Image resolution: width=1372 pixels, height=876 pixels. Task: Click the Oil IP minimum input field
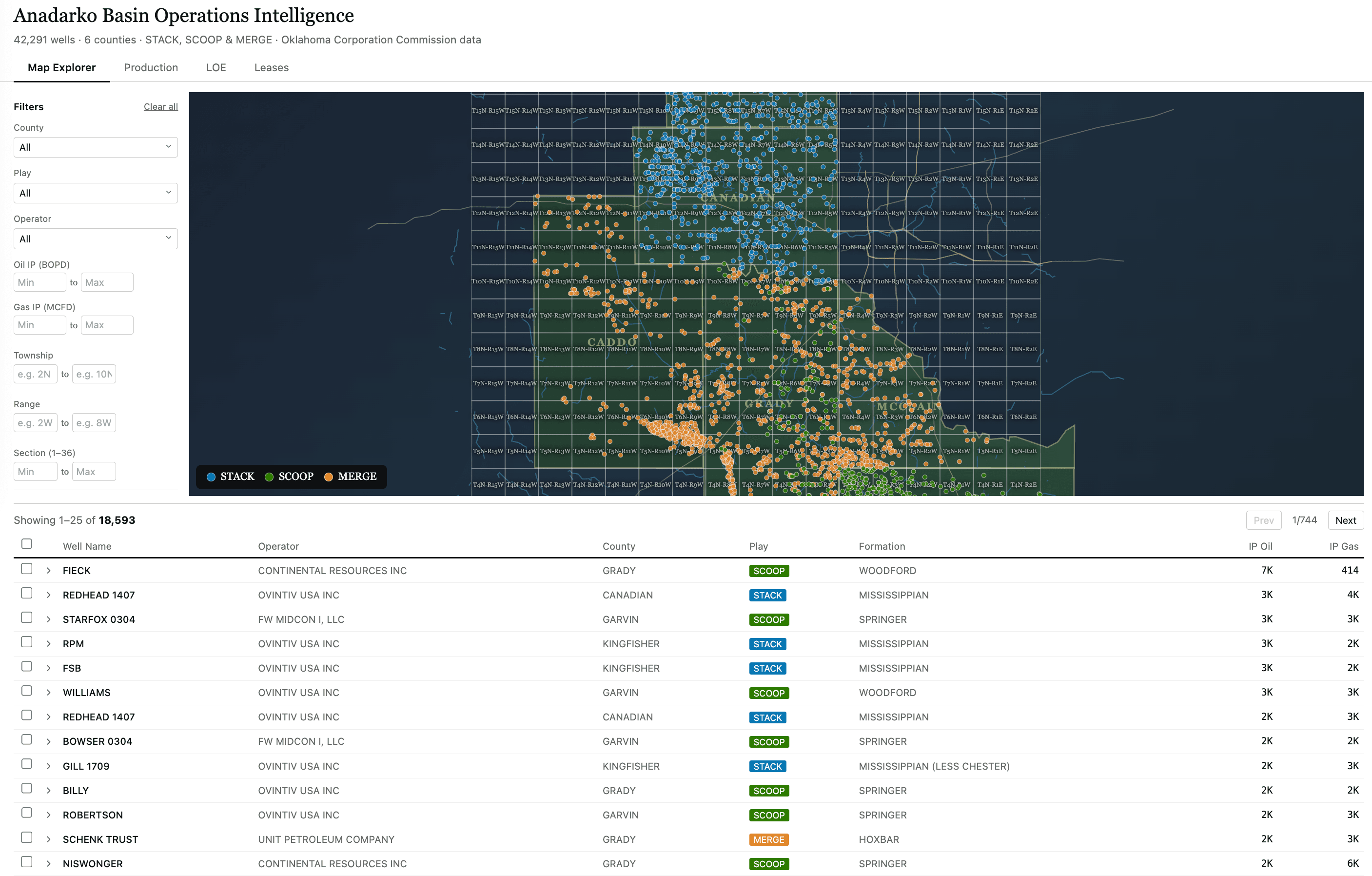39,282
